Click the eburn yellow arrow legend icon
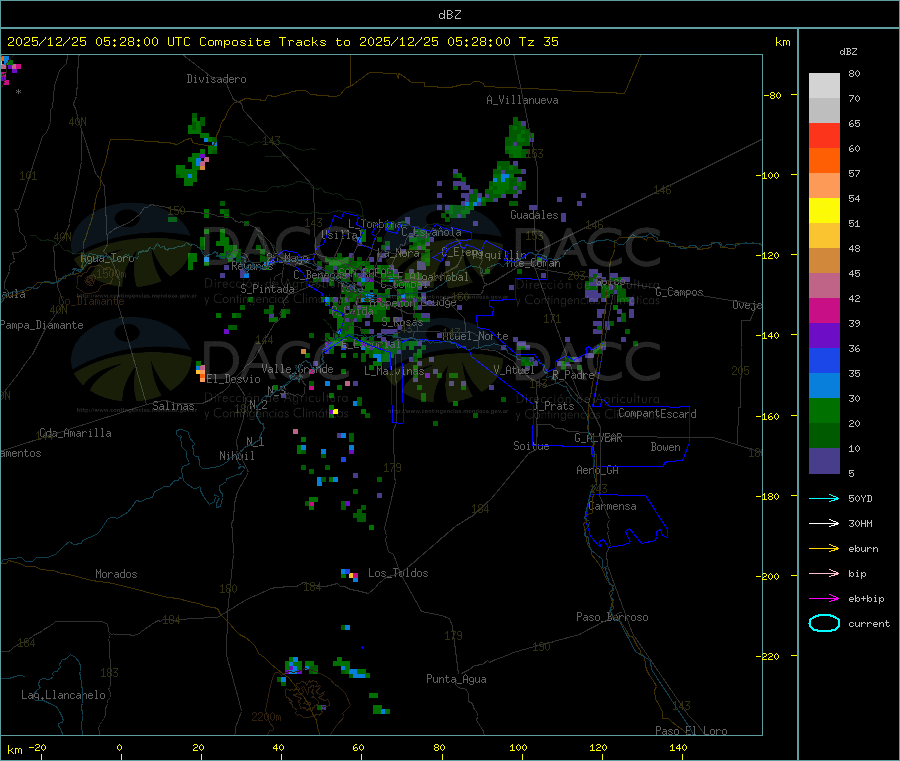Viewport: 900px width, 761px height. coord(824,549)
